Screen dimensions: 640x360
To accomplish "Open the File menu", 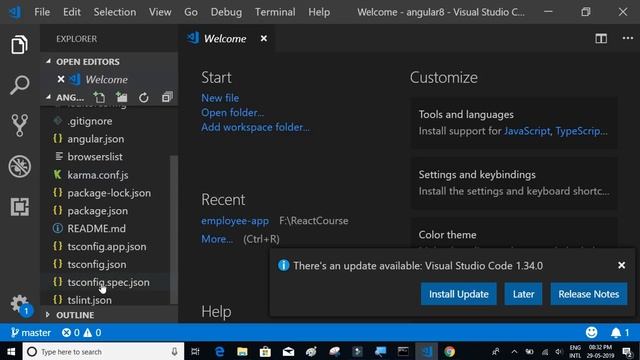I will click(x=42, y=12).
